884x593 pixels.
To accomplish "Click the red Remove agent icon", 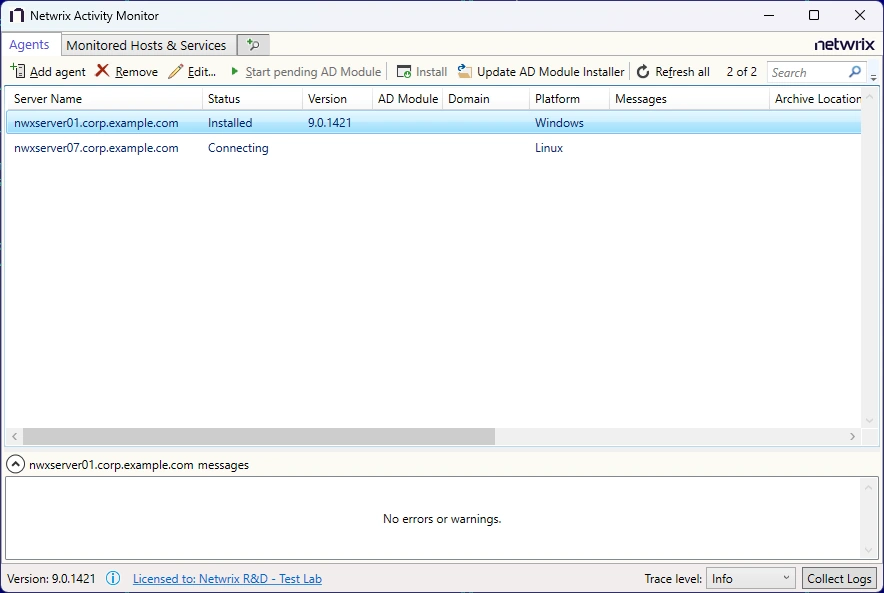I will (x=100, y=71).
